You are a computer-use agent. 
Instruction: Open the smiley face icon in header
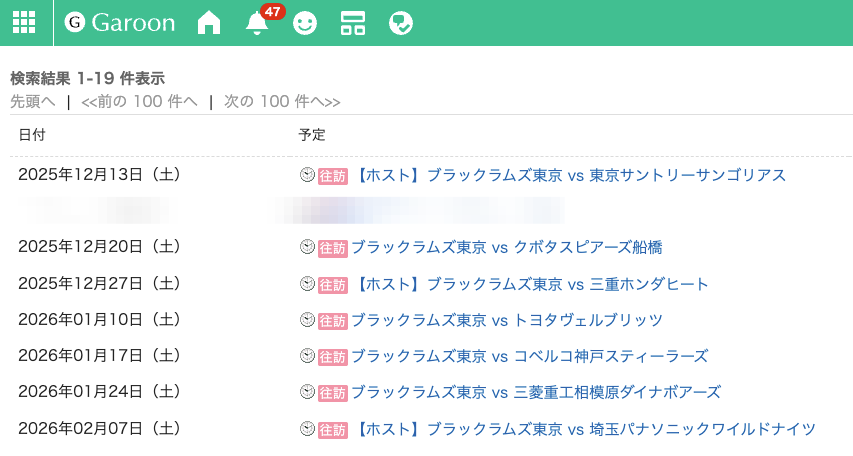click(x=305, y=23)
